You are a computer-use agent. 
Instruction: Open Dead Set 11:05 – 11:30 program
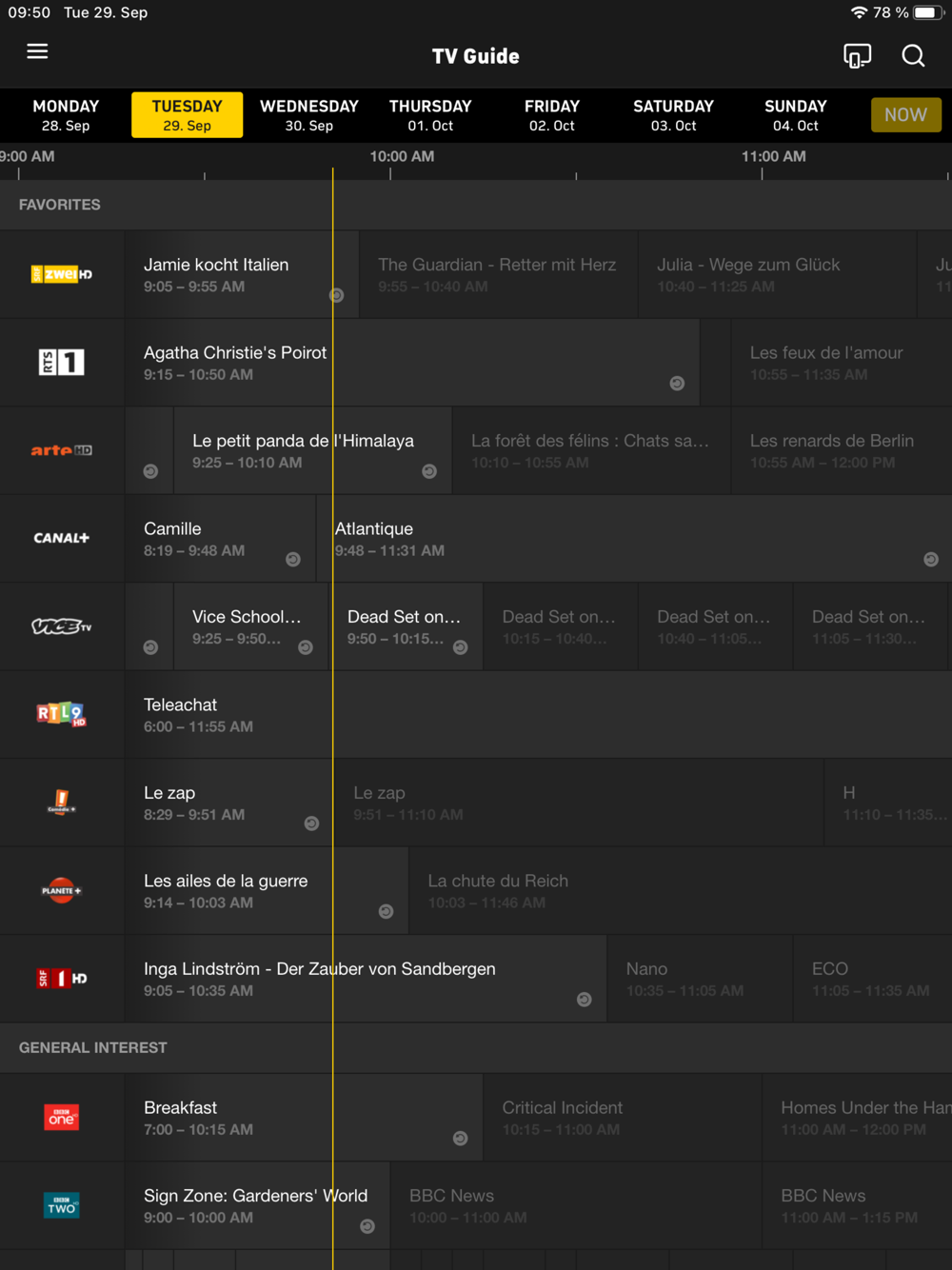pos(870,626)
